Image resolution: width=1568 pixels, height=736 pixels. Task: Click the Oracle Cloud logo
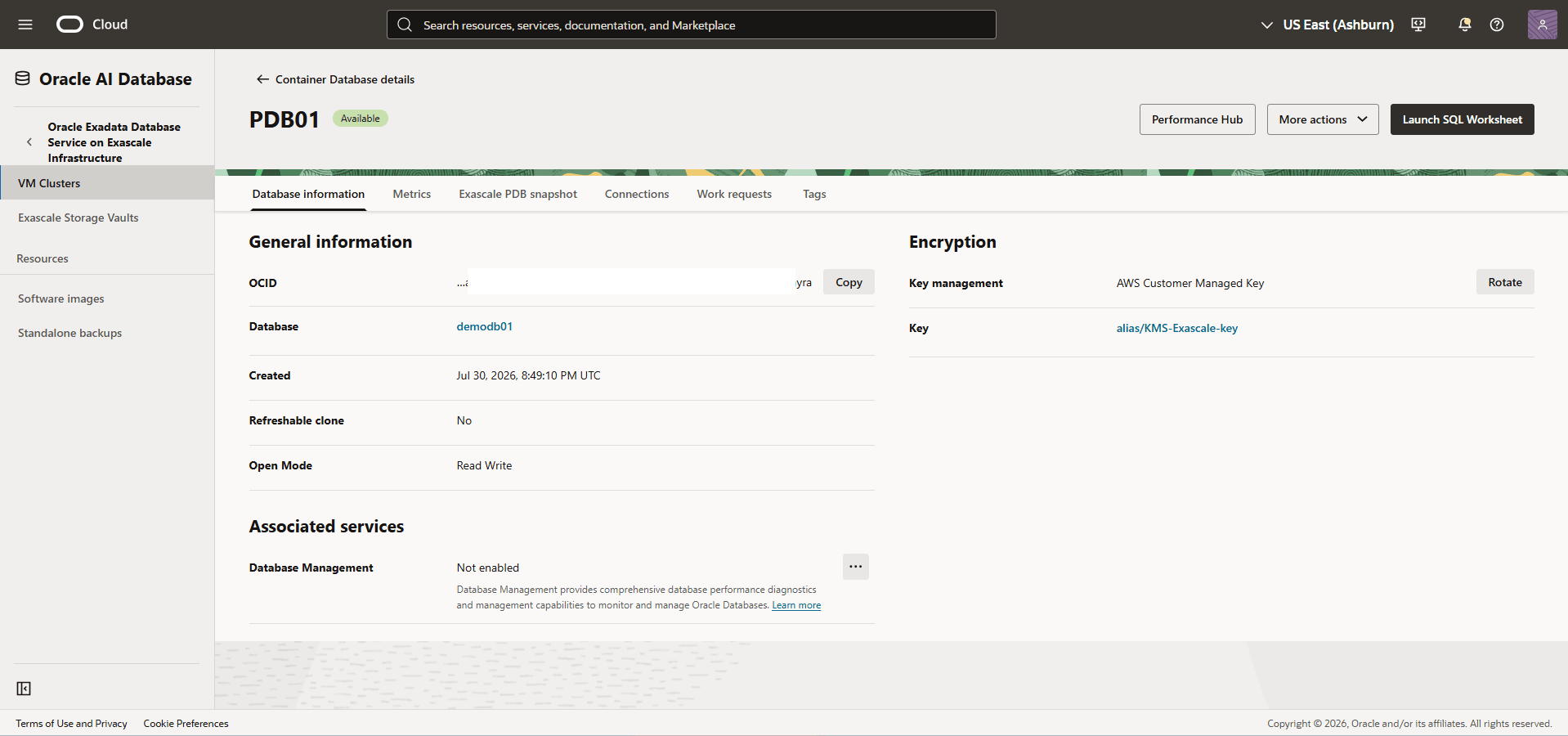tap(92, 25)
